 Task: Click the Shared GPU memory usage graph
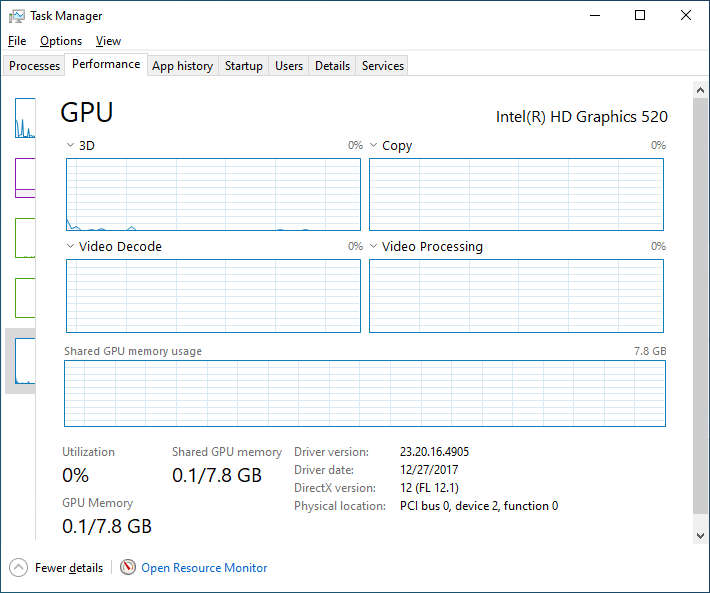tap(364, 394)
